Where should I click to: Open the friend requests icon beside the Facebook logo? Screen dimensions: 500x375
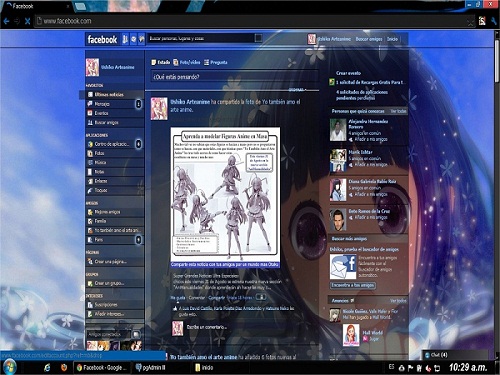(125, 39)
